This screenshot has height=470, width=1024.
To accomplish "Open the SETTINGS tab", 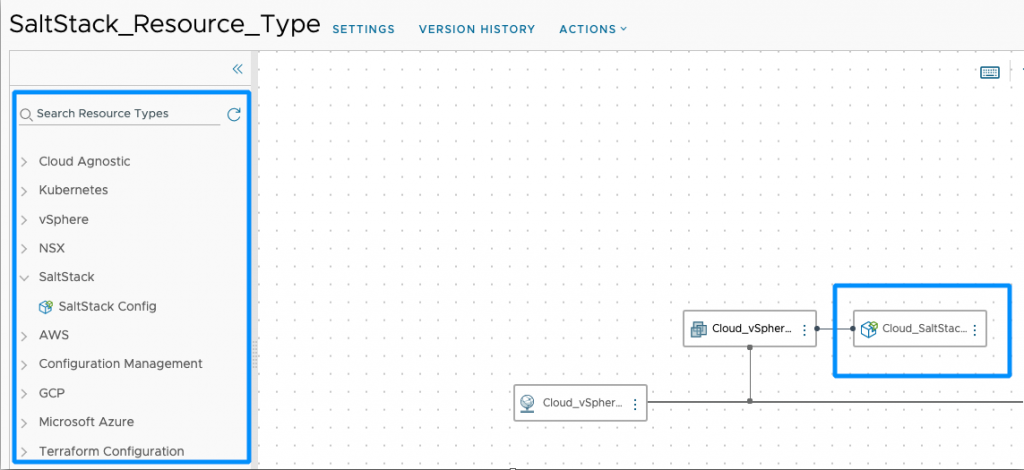I will [x=364, y=29].
